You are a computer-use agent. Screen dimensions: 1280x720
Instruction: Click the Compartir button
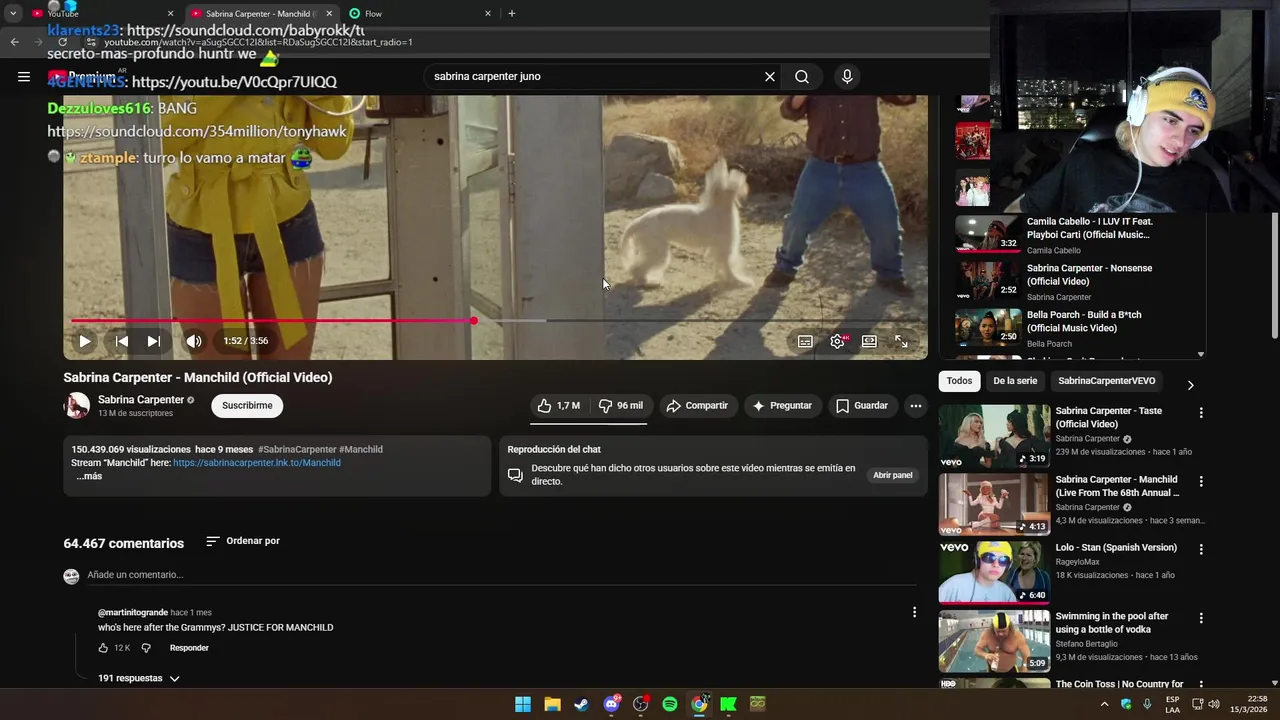[x=697, y=405]
